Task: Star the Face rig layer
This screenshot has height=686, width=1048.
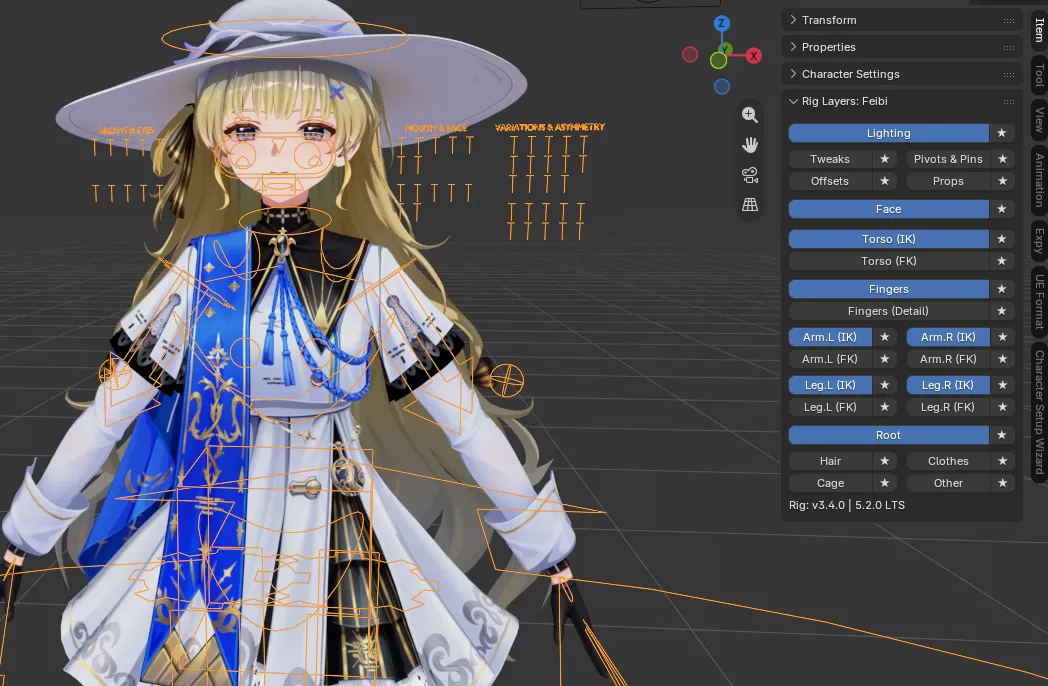Action: [x=1002, y=209]
